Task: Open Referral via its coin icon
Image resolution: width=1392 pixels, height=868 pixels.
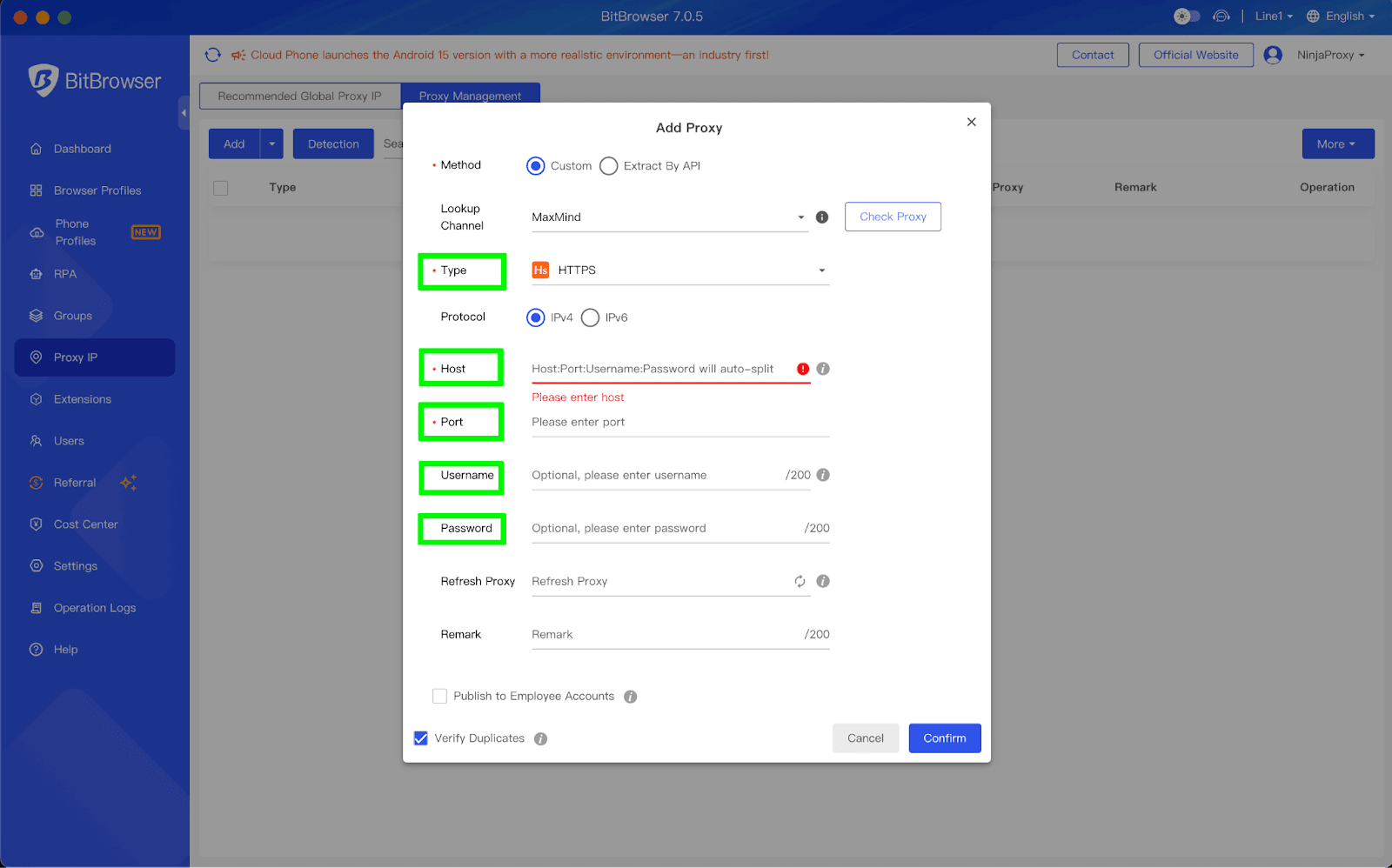Action: (36, 483)
